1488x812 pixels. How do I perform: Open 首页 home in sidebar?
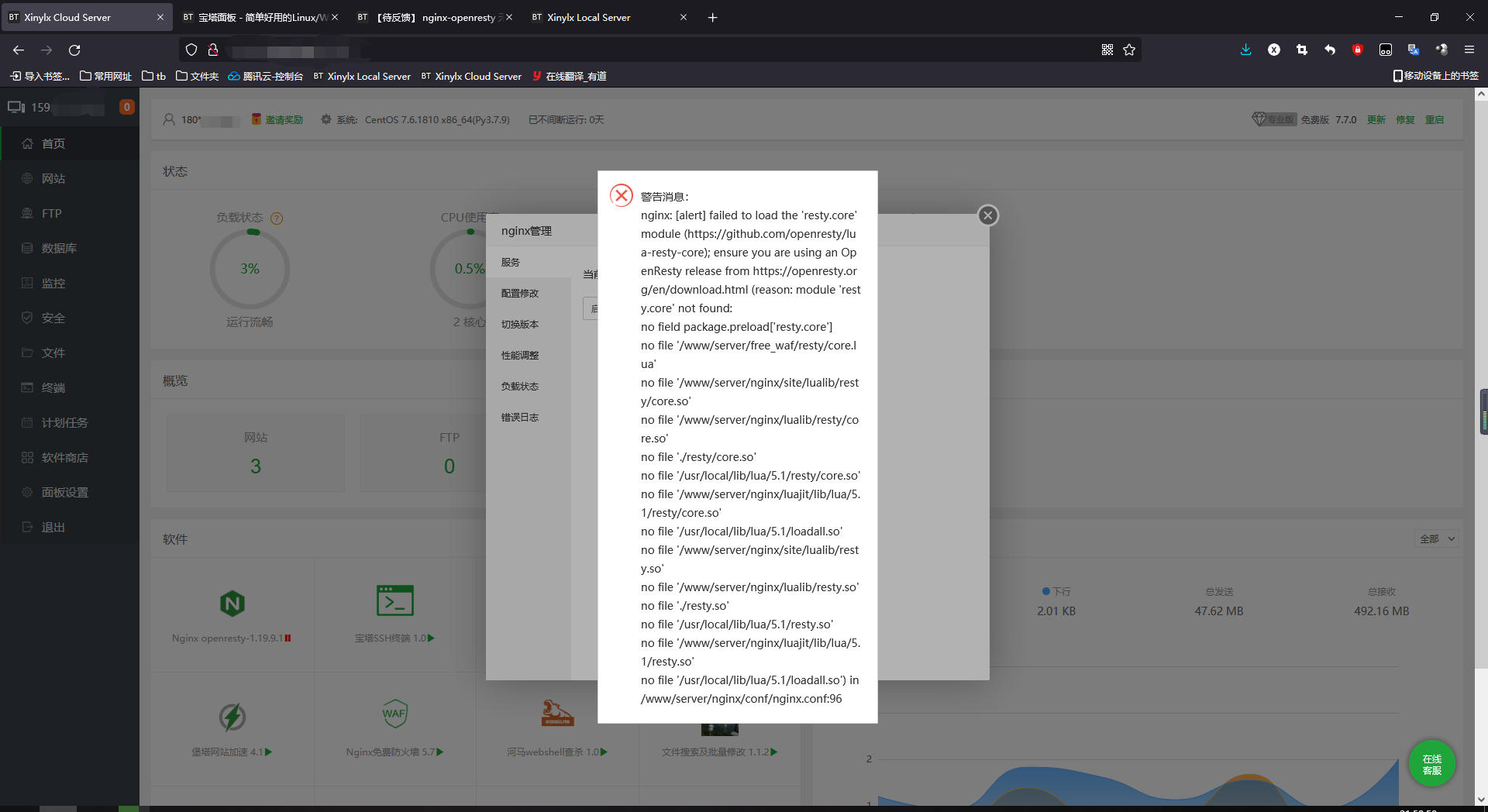click(x=70, y=143)
